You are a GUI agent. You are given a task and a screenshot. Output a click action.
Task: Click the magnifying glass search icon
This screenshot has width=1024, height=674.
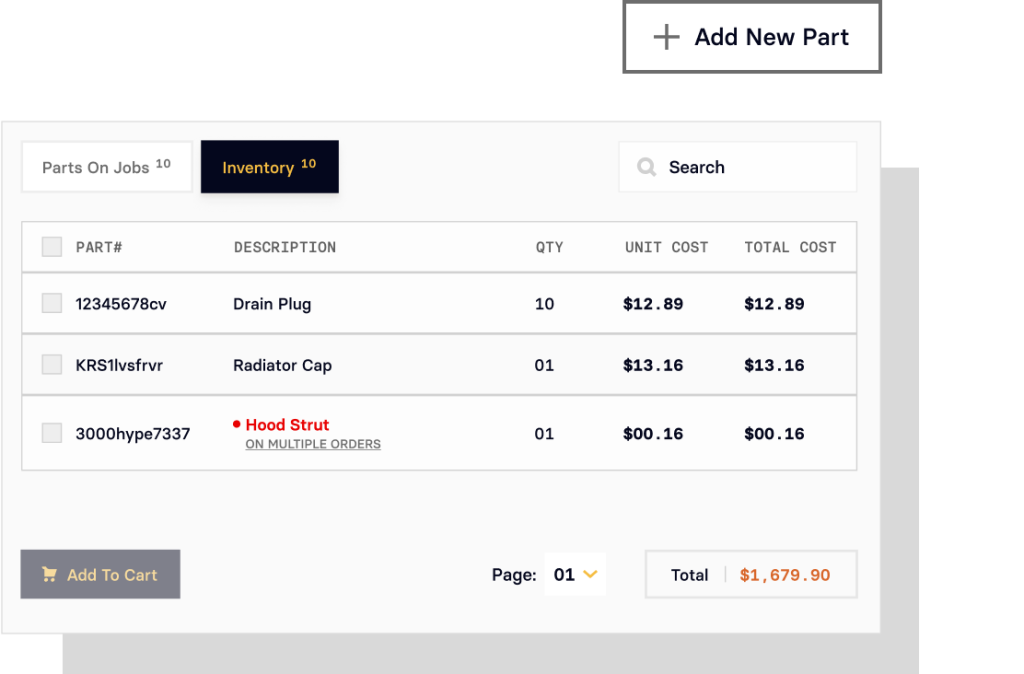(646, 167)
